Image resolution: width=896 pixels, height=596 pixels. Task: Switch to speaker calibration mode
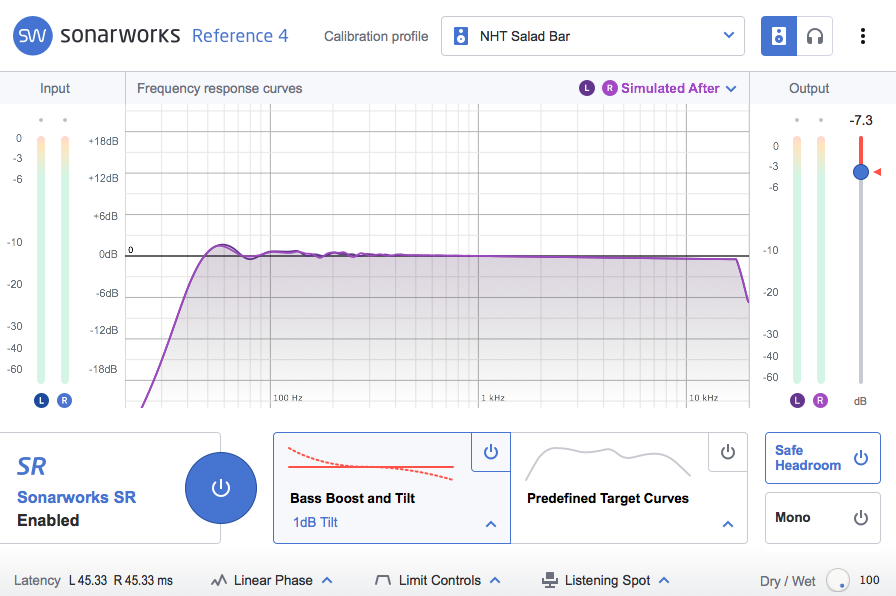click(779, 36)
